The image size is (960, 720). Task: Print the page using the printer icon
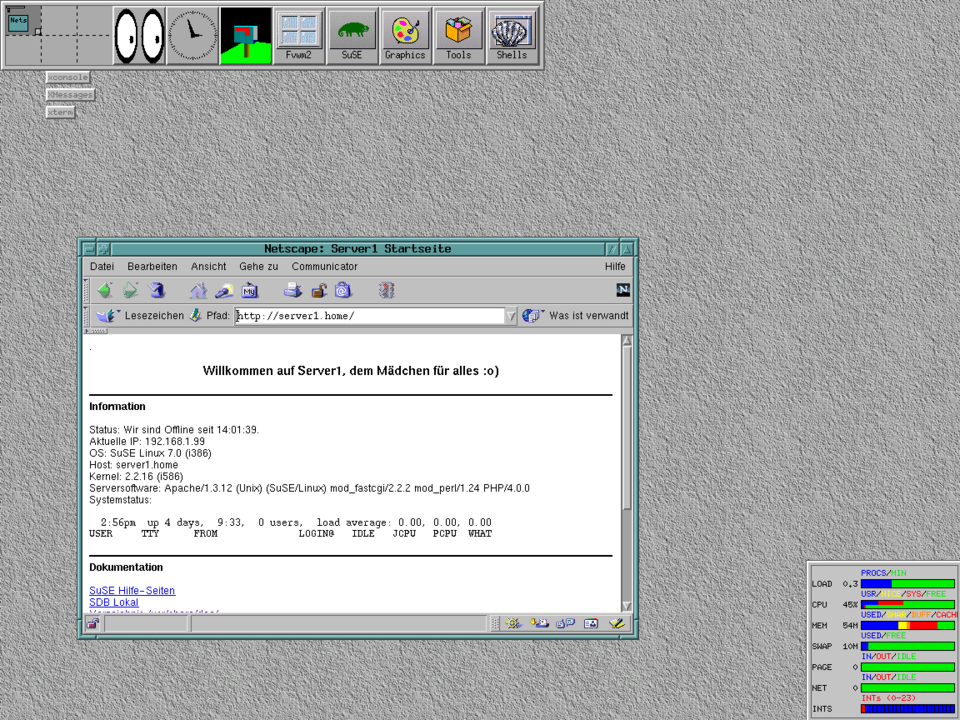(x=292, y=291)
